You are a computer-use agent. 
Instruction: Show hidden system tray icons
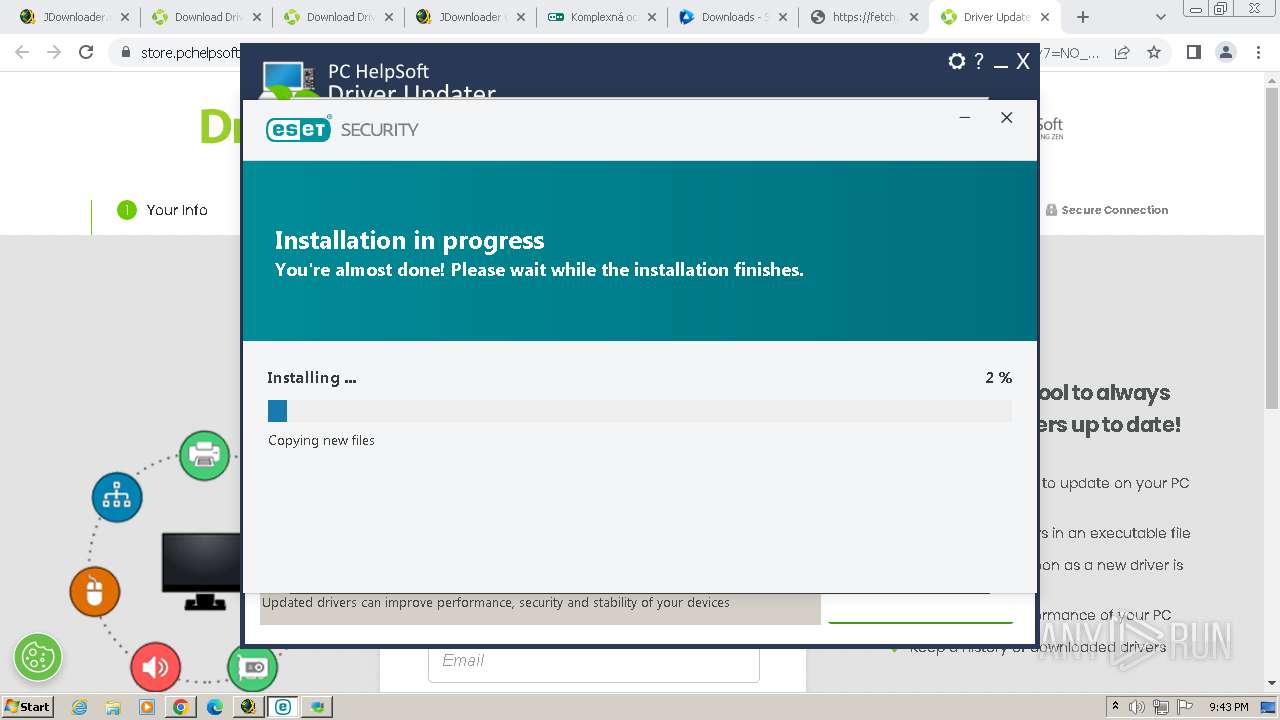pos(1116,707)
